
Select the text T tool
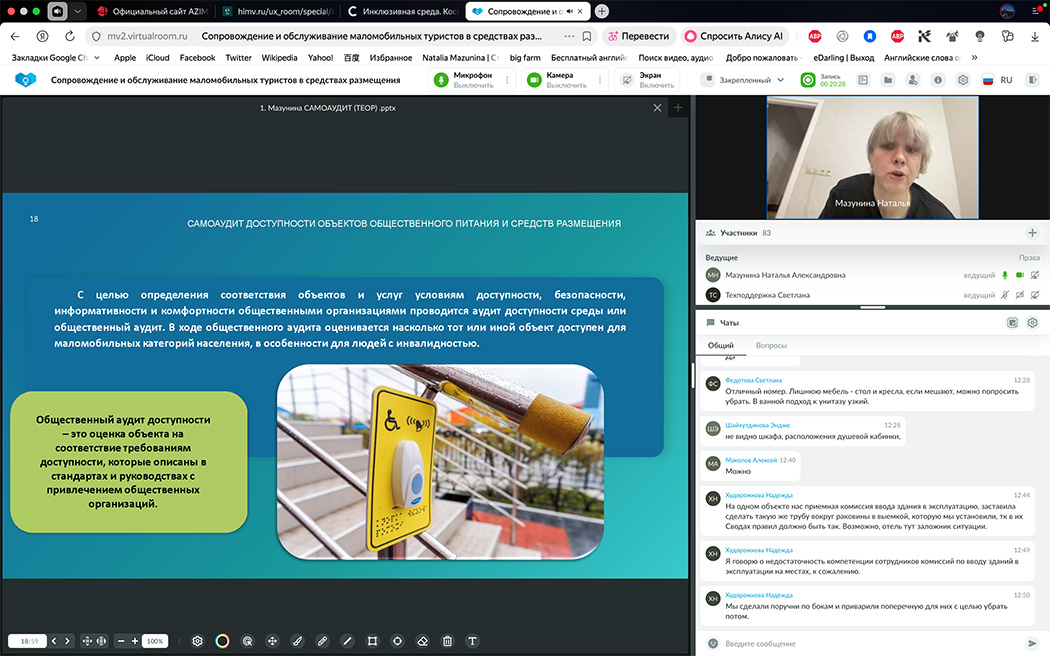[x=472, y=641]
